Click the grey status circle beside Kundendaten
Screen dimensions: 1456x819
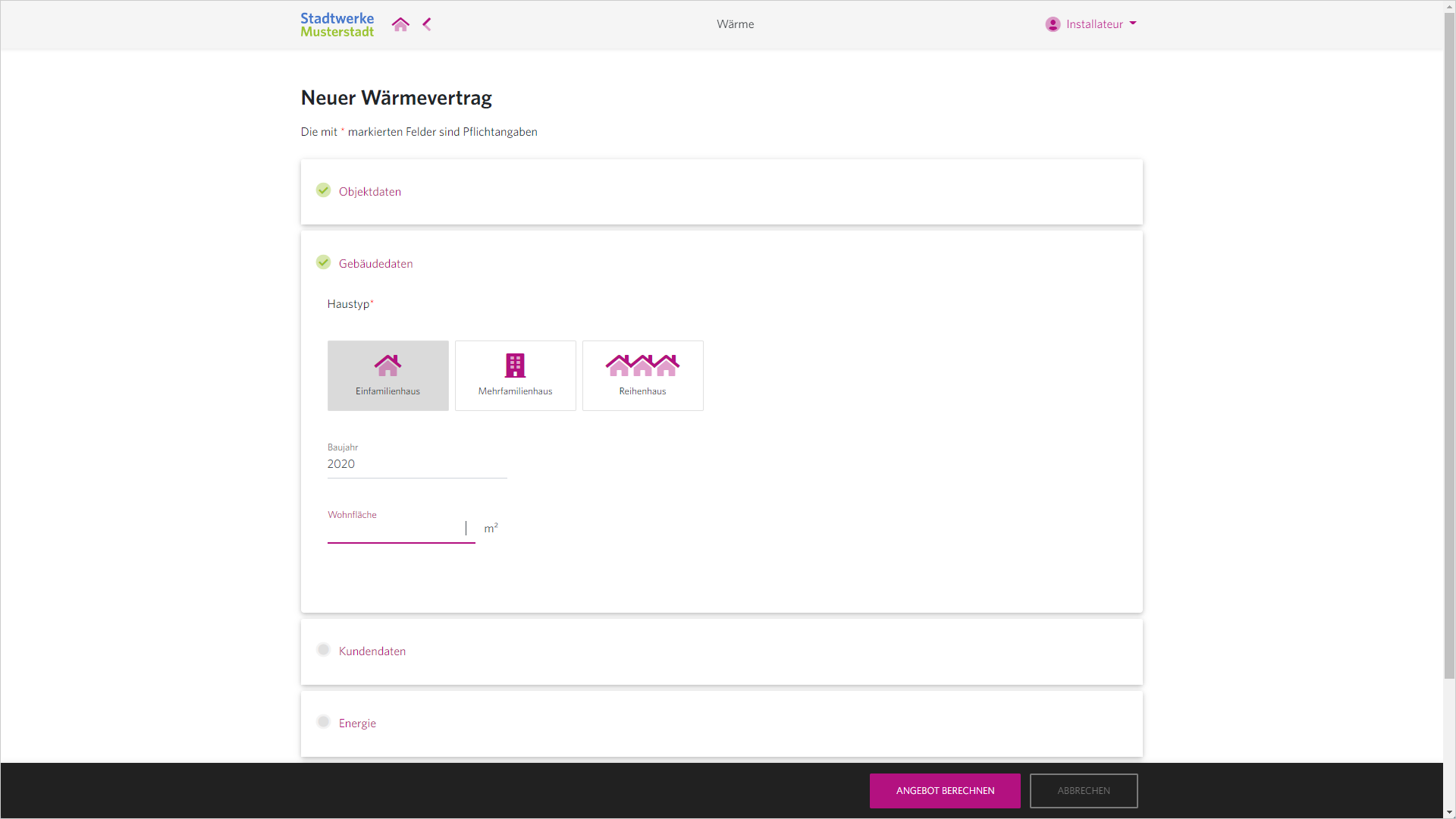point(323,650)
